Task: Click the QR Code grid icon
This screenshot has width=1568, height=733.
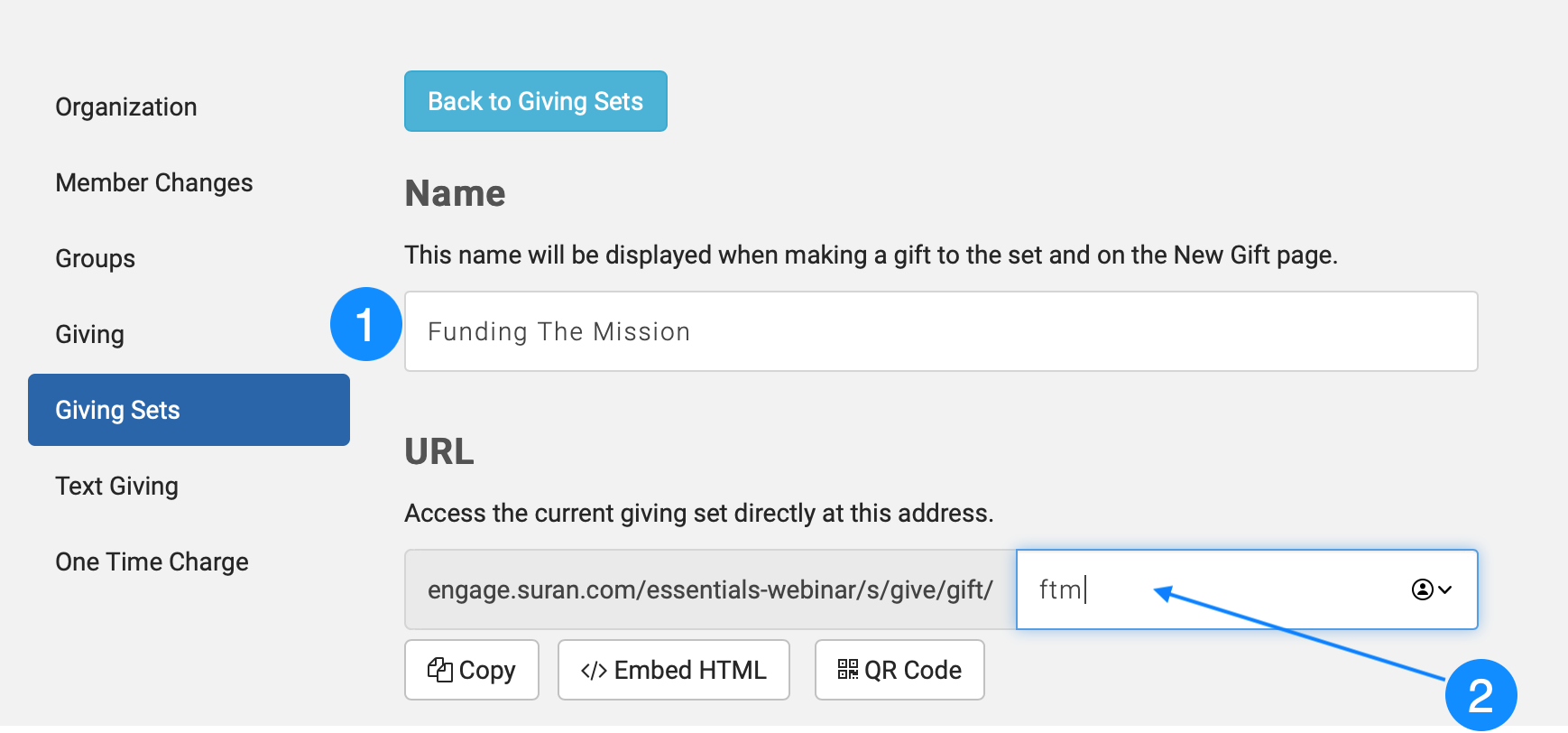Action: pos(847,669)
